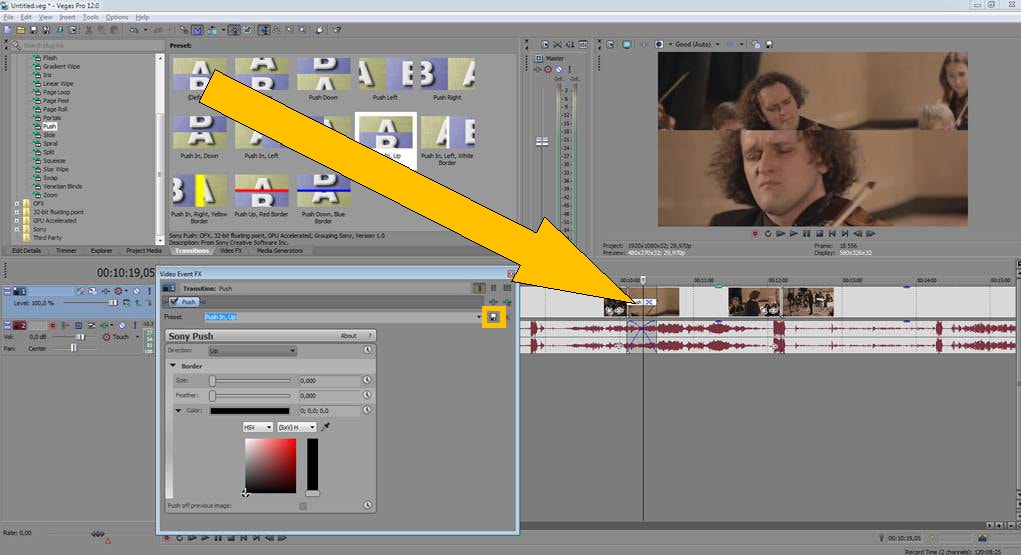Tick the Push off previous image checkbox
This screenshot has width=1021, height=555.
coord(303,506)
